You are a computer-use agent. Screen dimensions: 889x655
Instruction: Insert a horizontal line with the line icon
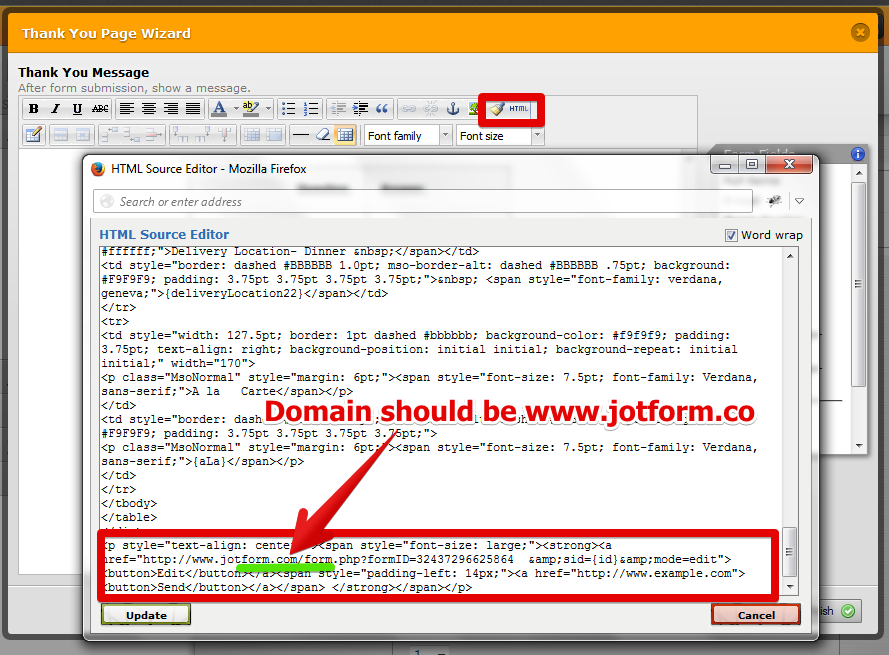pyautogui.click(x=299, y=133)
